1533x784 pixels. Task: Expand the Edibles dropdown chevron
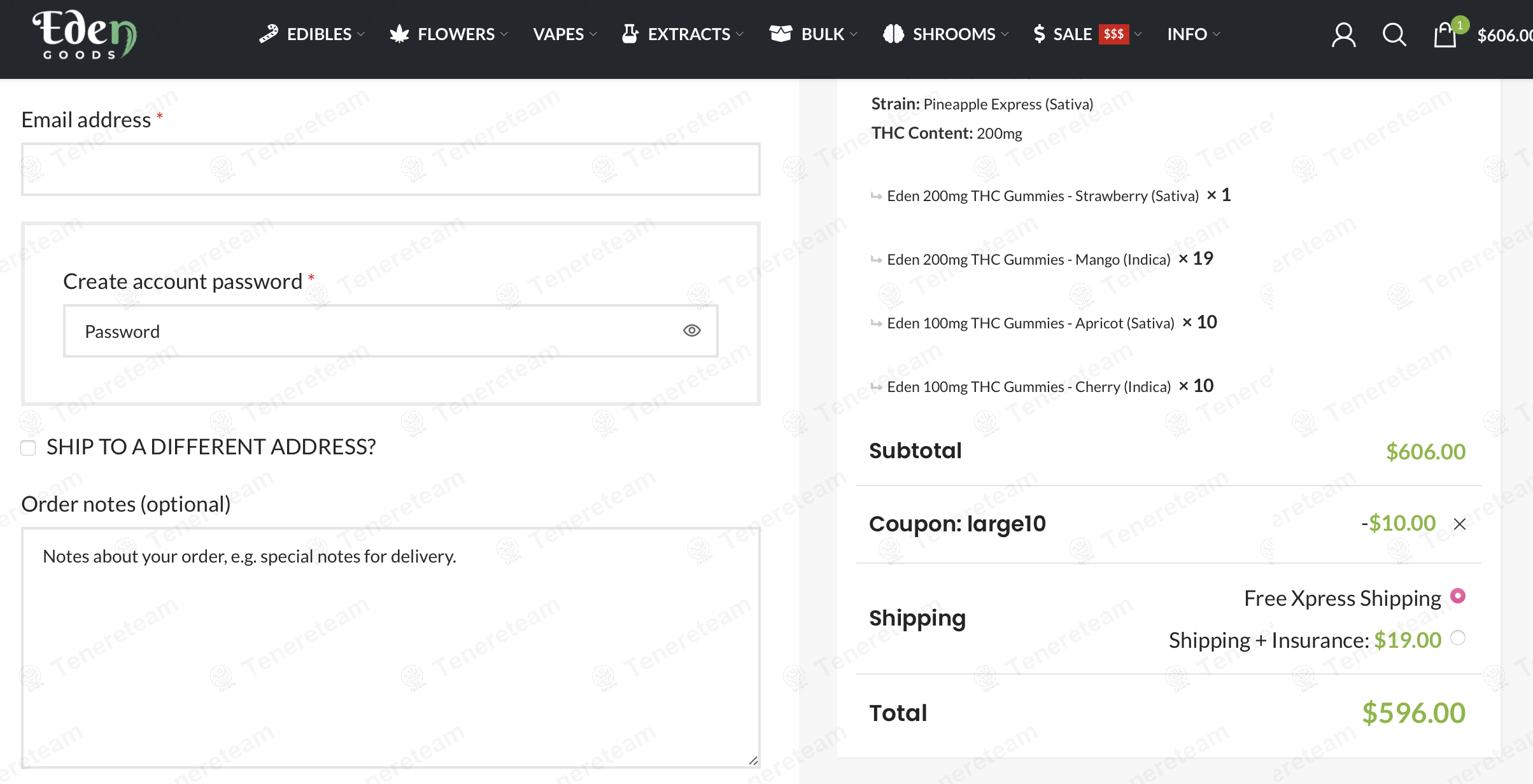click(361, 34)
